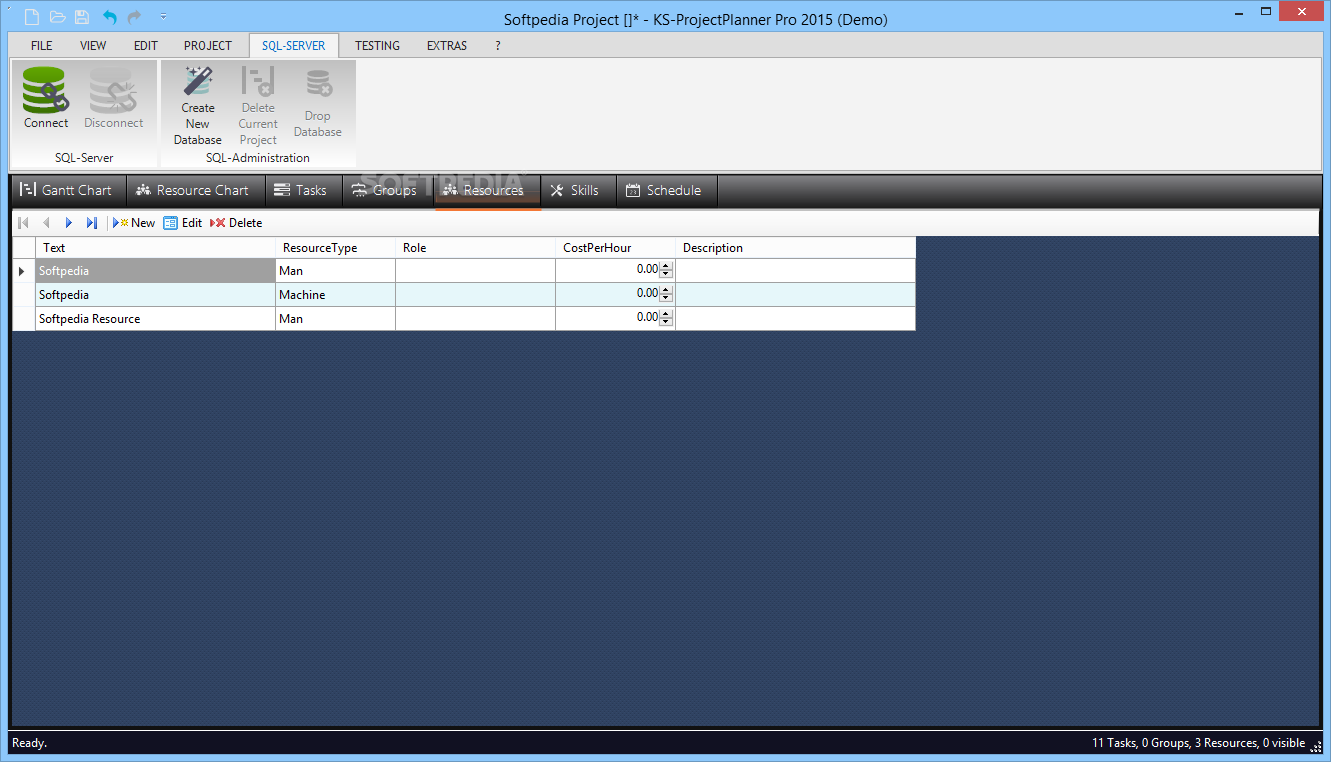This screenshot has width=1331, height=762.
Task: Adjust cost stepper in first Softpedia row
Action: point(667,270)
